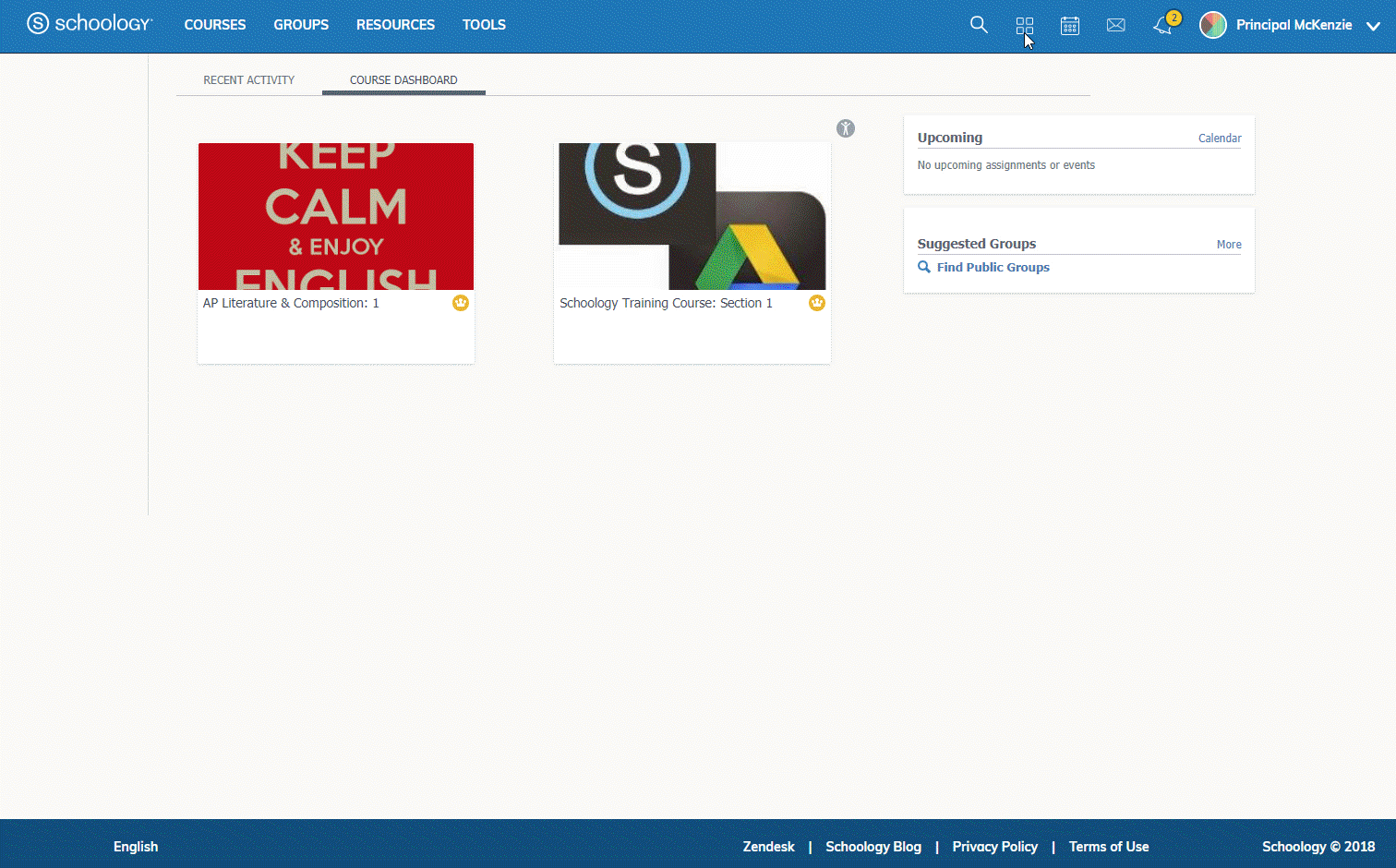Open the Courses menu

[x=215, y=25]
